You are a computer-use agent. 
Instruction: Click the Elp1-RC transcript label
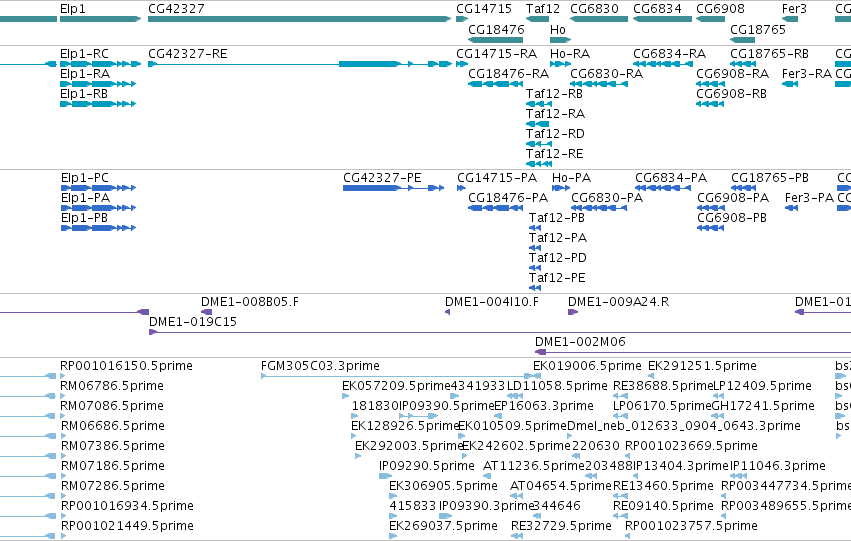84,54
